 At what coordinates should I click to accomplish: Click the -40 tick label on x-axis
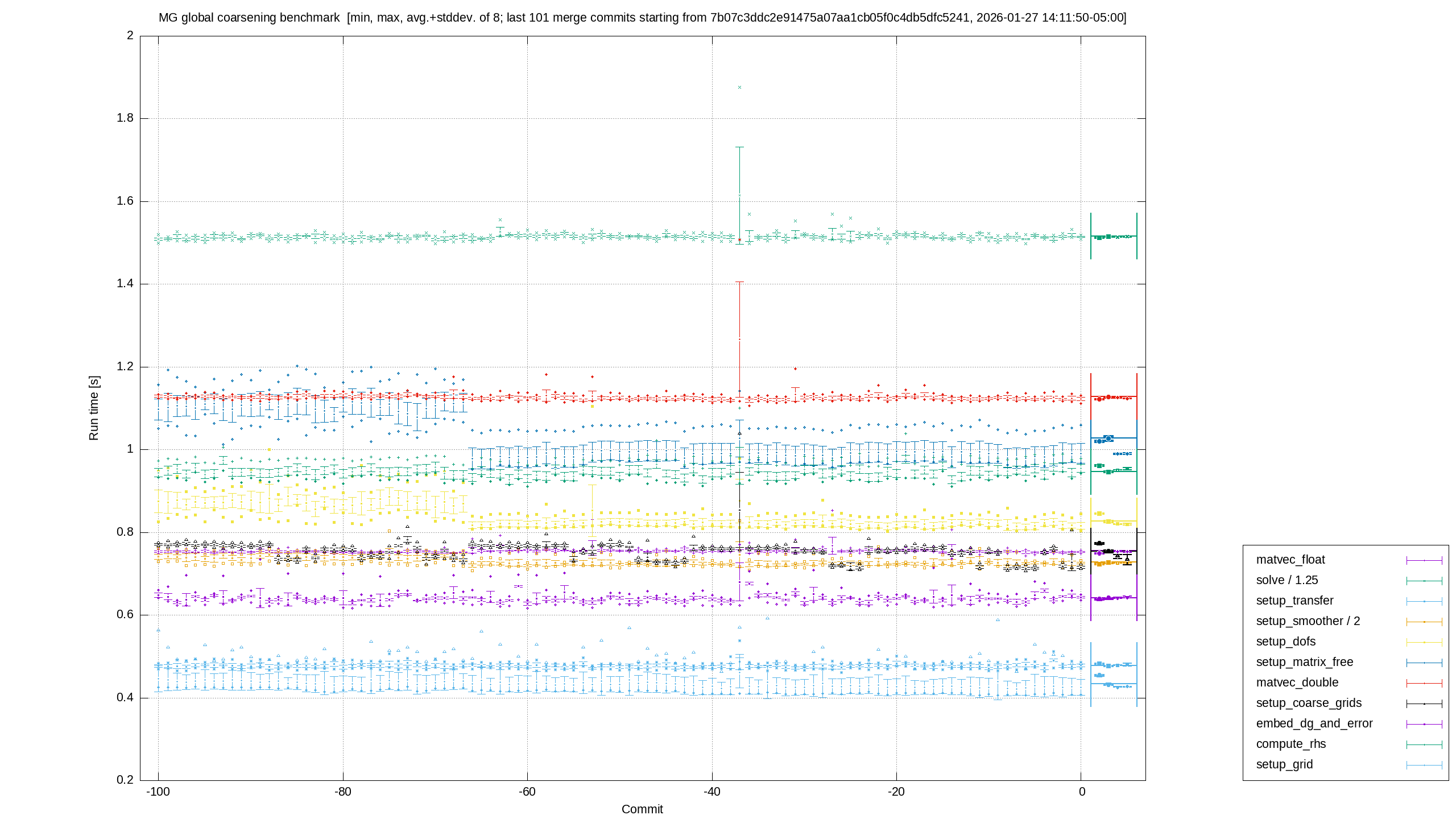click(x=712, y=792)
